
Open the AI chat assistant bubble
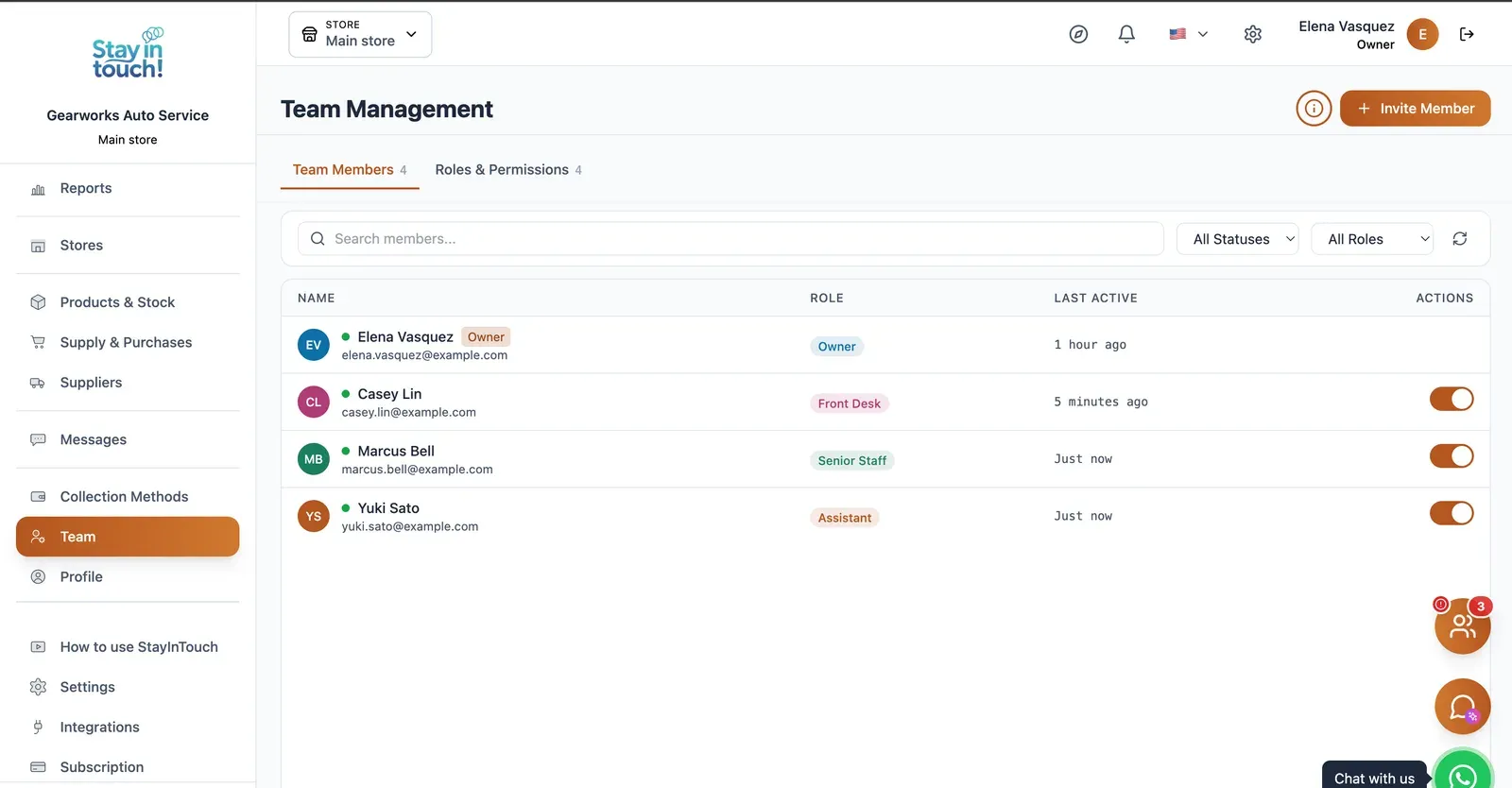coord(1462,707)
